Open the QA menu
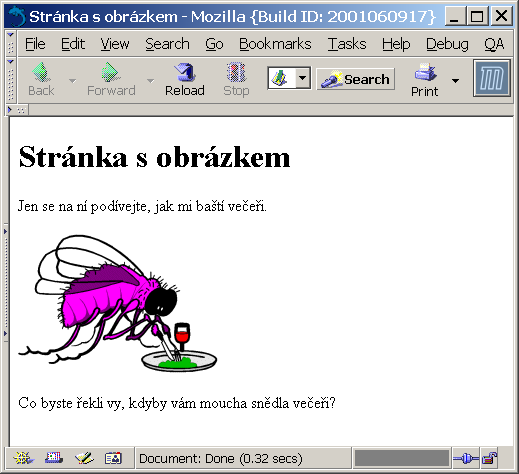 494,44
